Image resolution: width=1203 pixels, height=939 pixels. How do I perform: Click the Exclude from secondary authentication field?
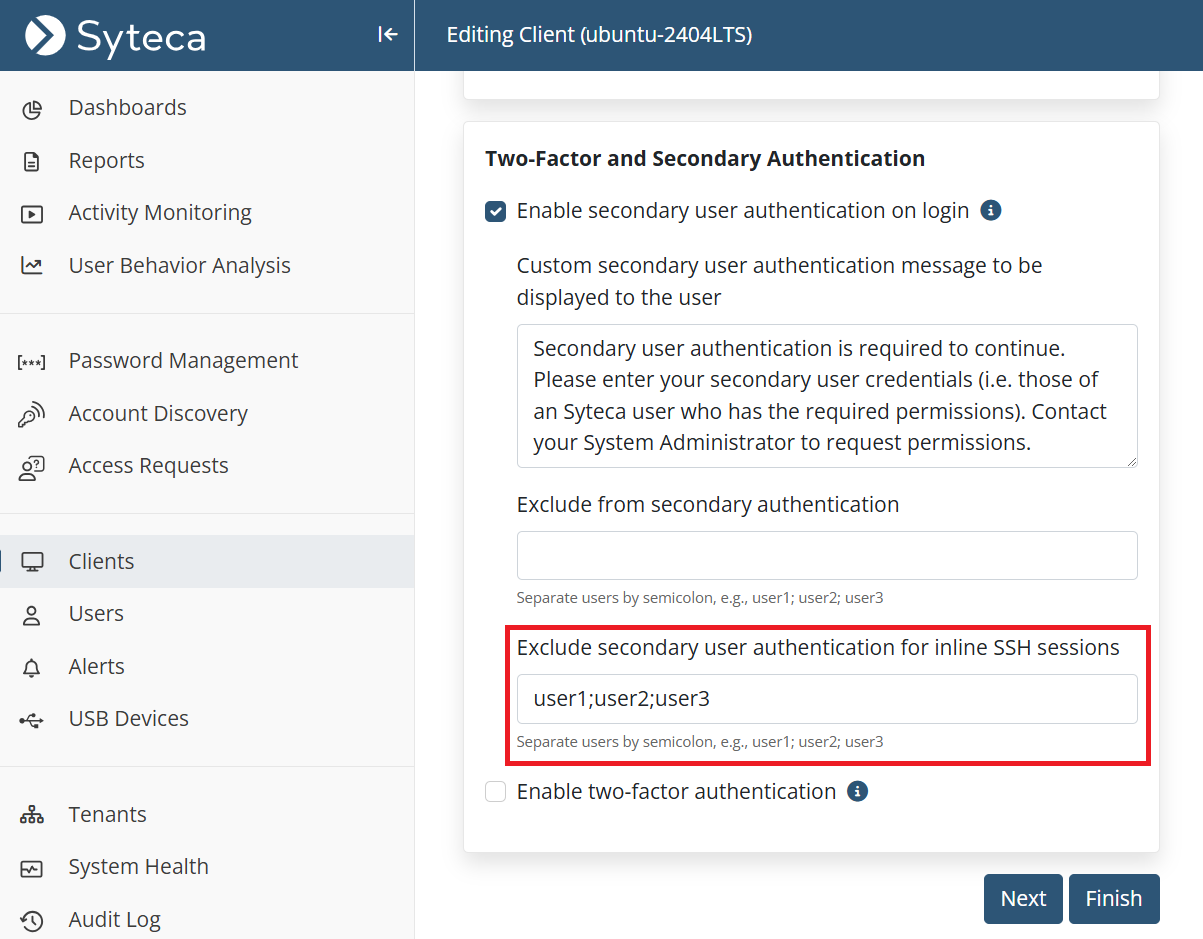pyautogui.click(x=827, y=555)
